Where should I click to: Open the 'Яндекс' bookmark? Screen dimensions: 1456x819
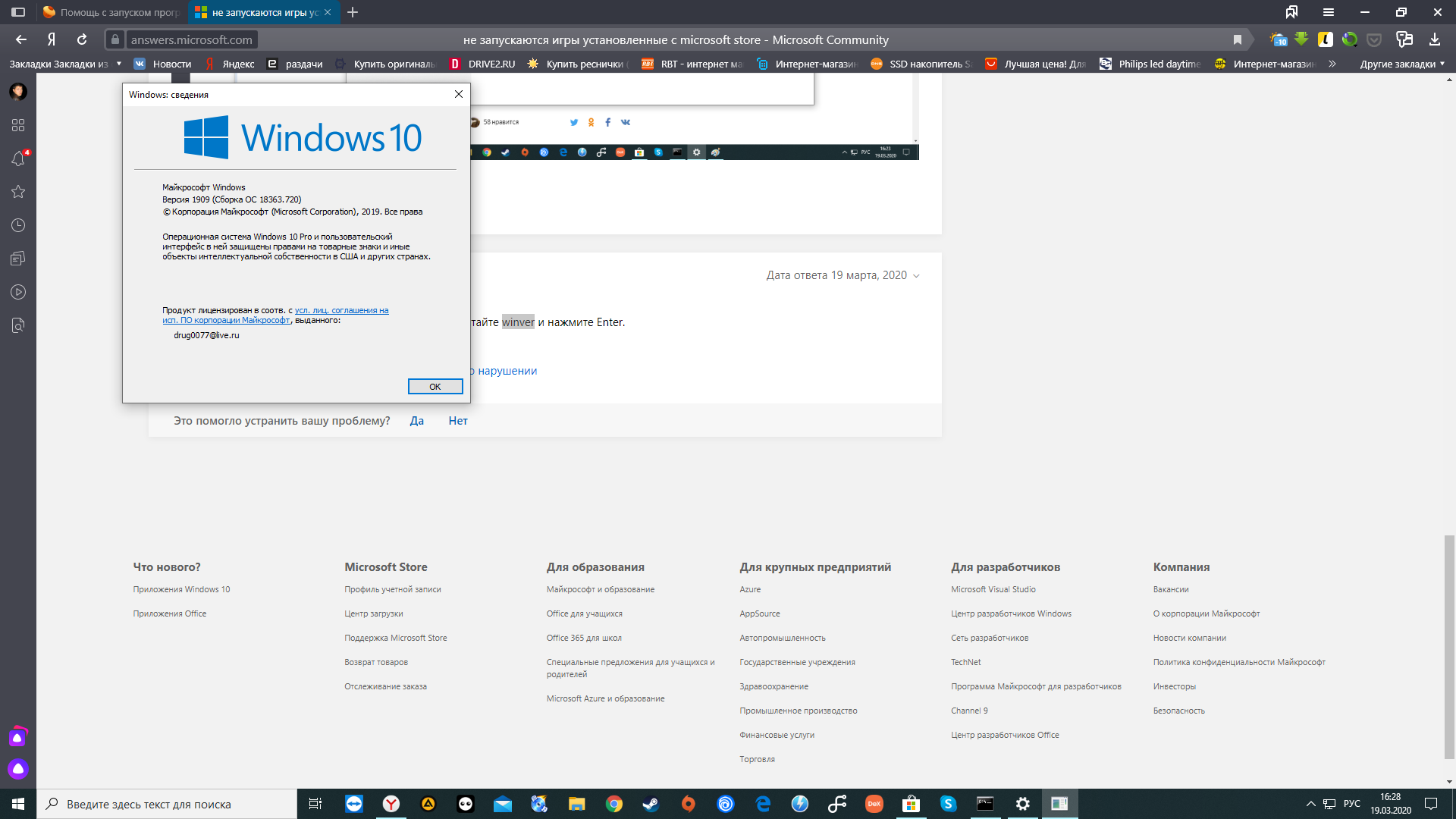(230, 64)
